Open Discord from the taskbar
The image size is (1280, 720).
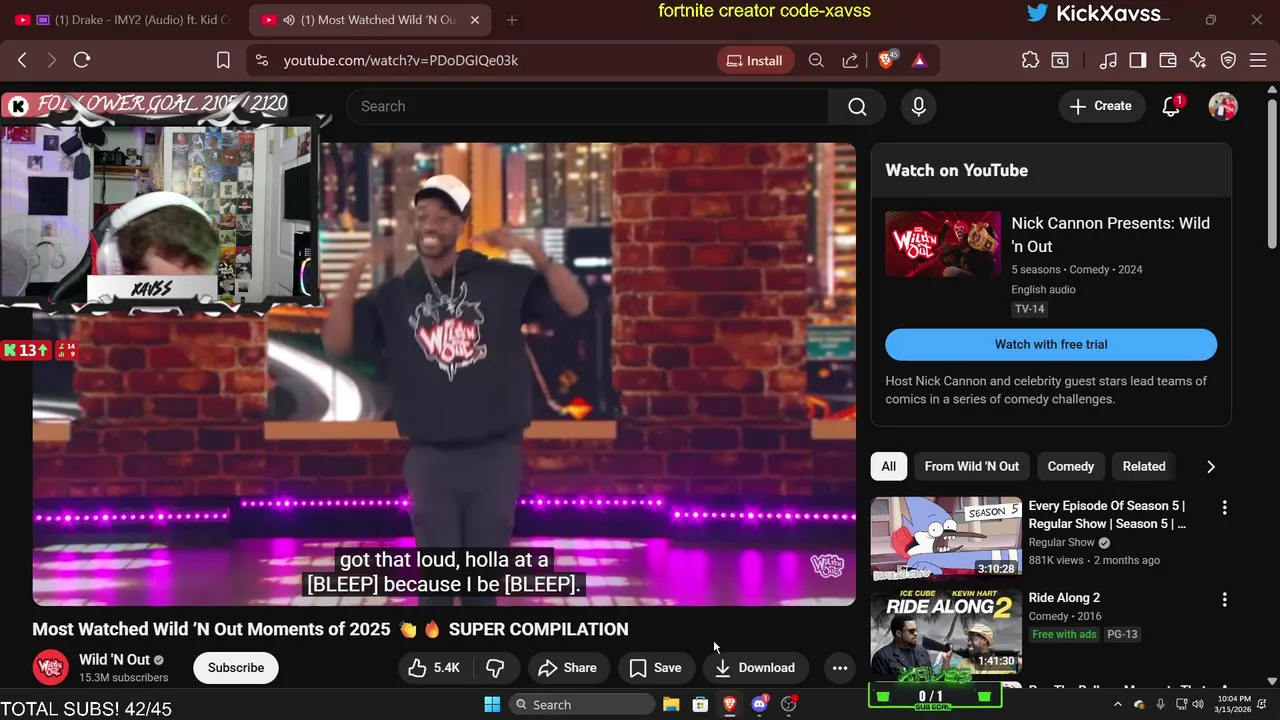[x=759, y=705]
